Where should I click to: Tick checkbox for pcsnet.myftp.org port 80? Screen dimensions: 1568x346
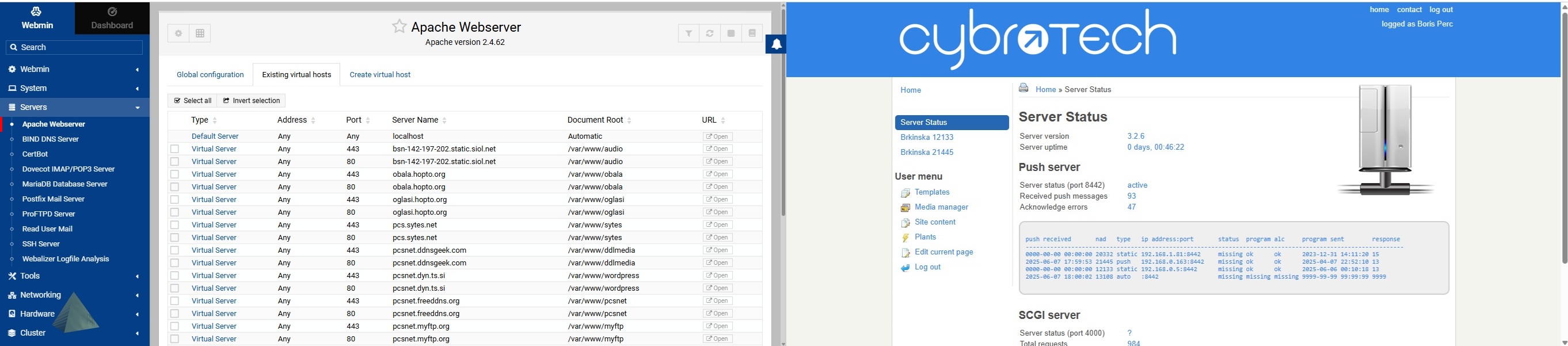point(174,339)
